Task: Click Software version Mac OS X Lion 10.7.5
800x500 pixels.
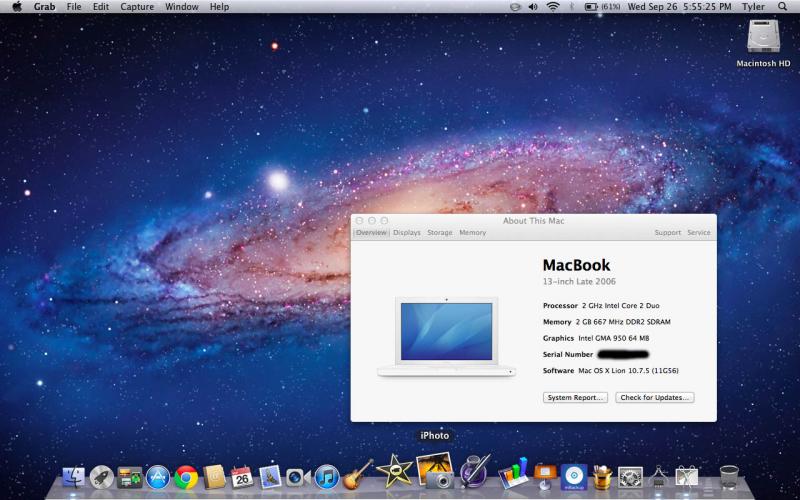Action: [x=628, y=371]
